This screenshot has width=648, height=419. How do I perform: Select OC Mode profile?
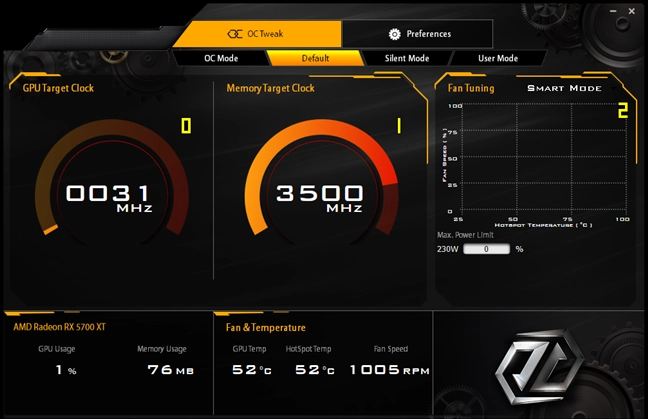point(221,58)
